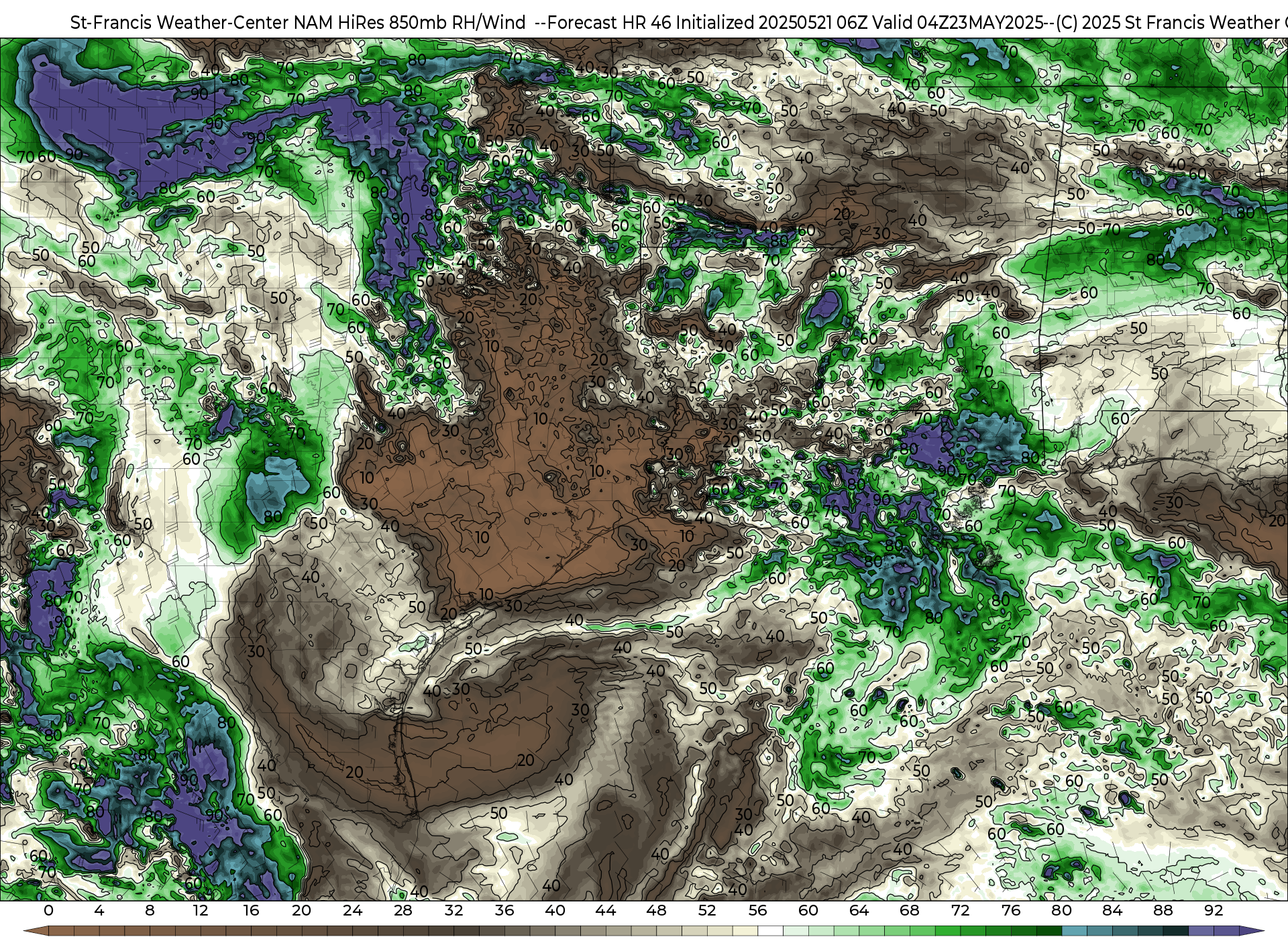Click the color scale label '88'
Viewport: 1288px width, 939px height.
[1163, 911]
